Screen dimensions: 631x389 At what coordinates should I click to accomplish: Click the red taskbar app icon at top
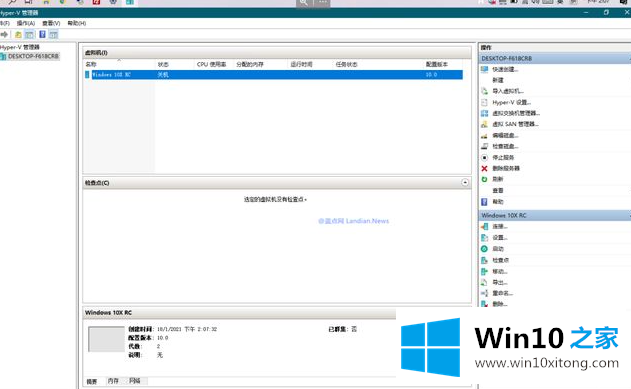(96, 2)
